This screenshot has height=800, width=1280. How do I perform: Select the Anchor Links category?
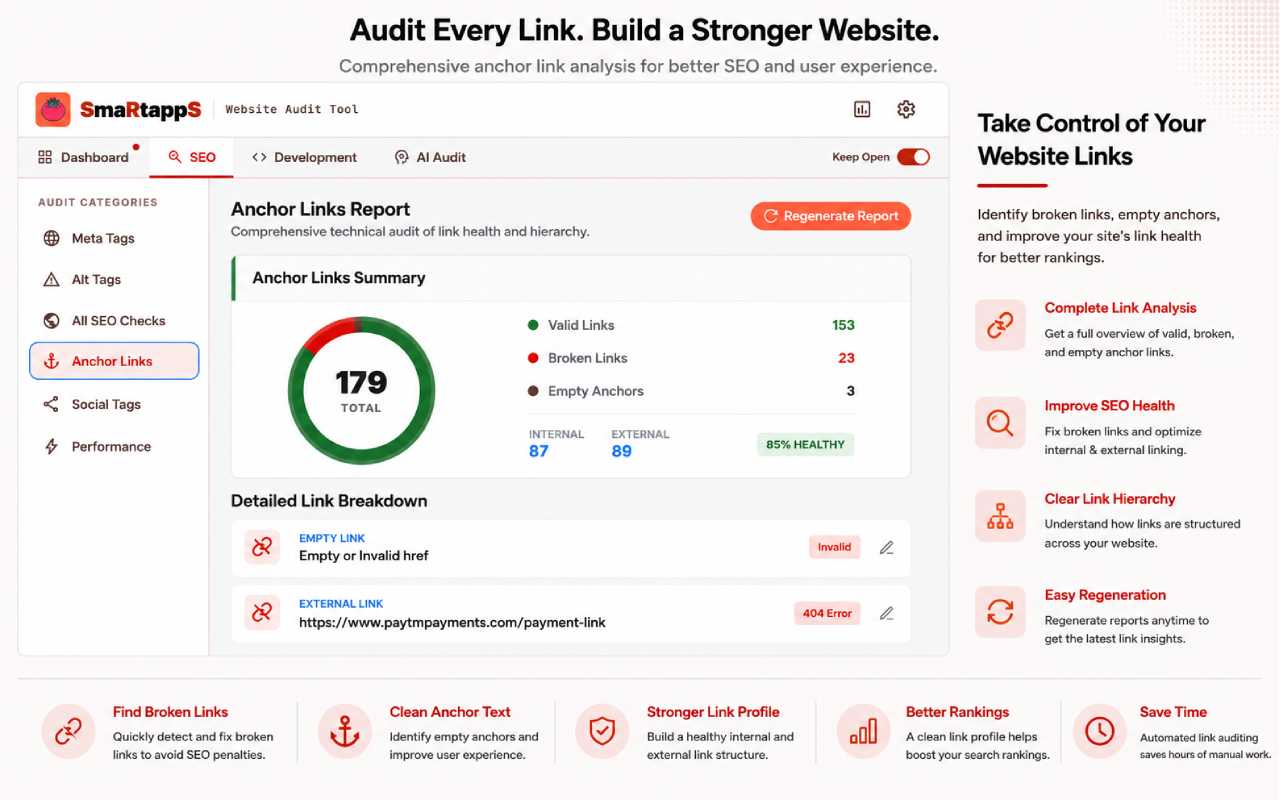[114, 361]
